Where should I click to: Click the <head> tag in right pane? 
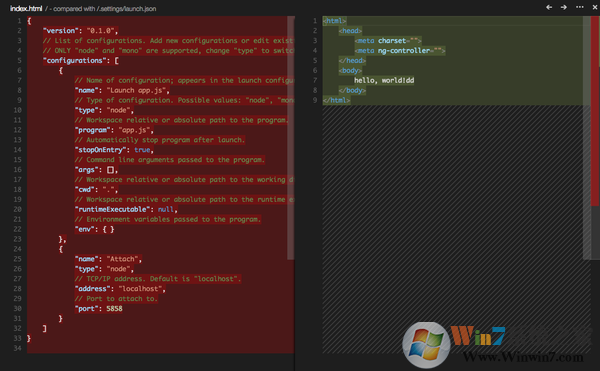pos(350,31)
